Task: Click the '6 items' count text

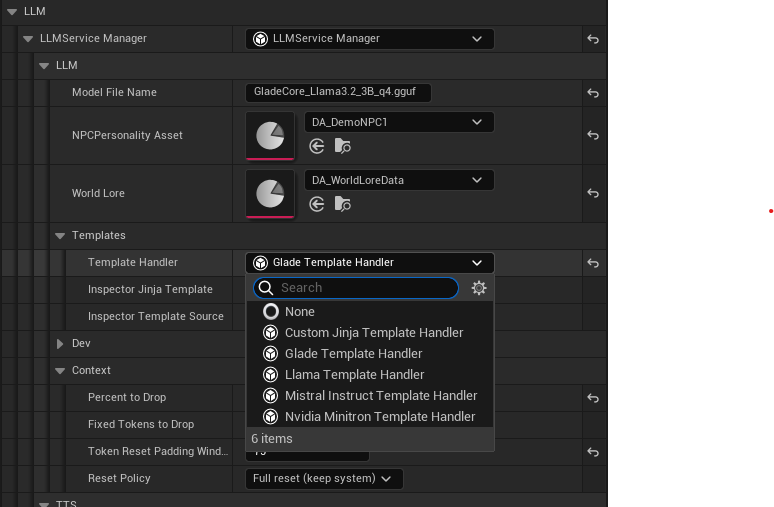Action: pos(271,438)
